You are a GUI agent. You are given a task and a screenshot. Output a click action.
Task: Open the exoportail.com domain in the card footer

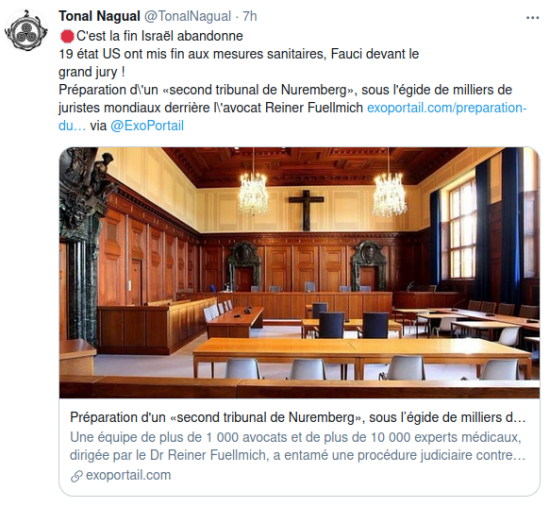tap(128, 475)
